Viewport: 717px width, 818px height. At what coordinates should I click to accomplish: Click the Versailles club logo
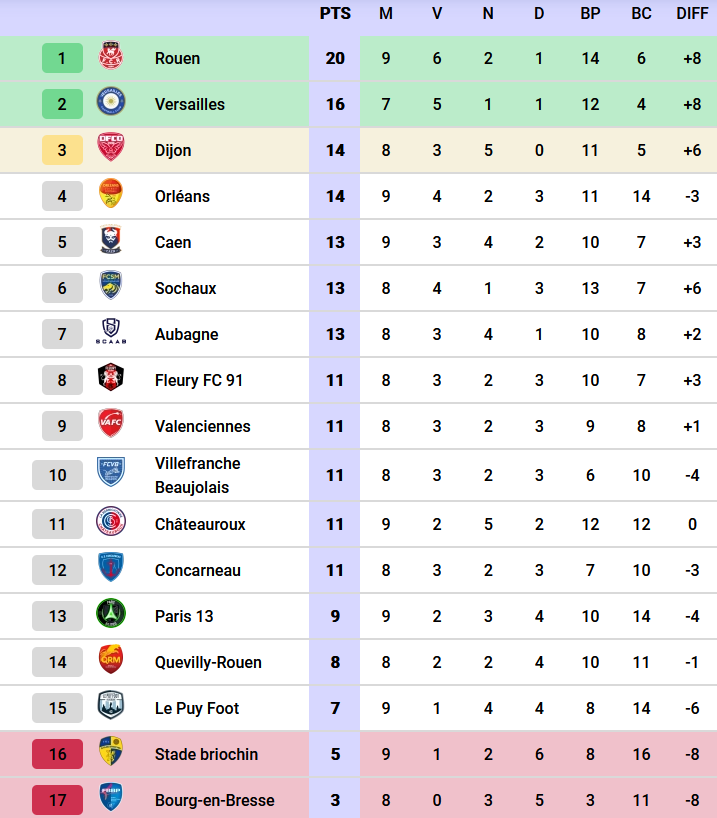[110, 104]
